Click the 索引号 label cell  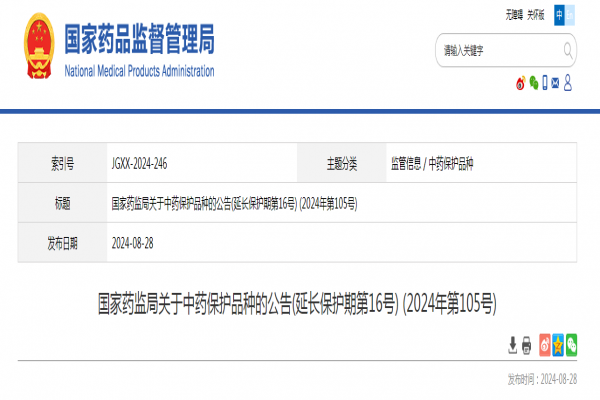[x=62, y=163]
